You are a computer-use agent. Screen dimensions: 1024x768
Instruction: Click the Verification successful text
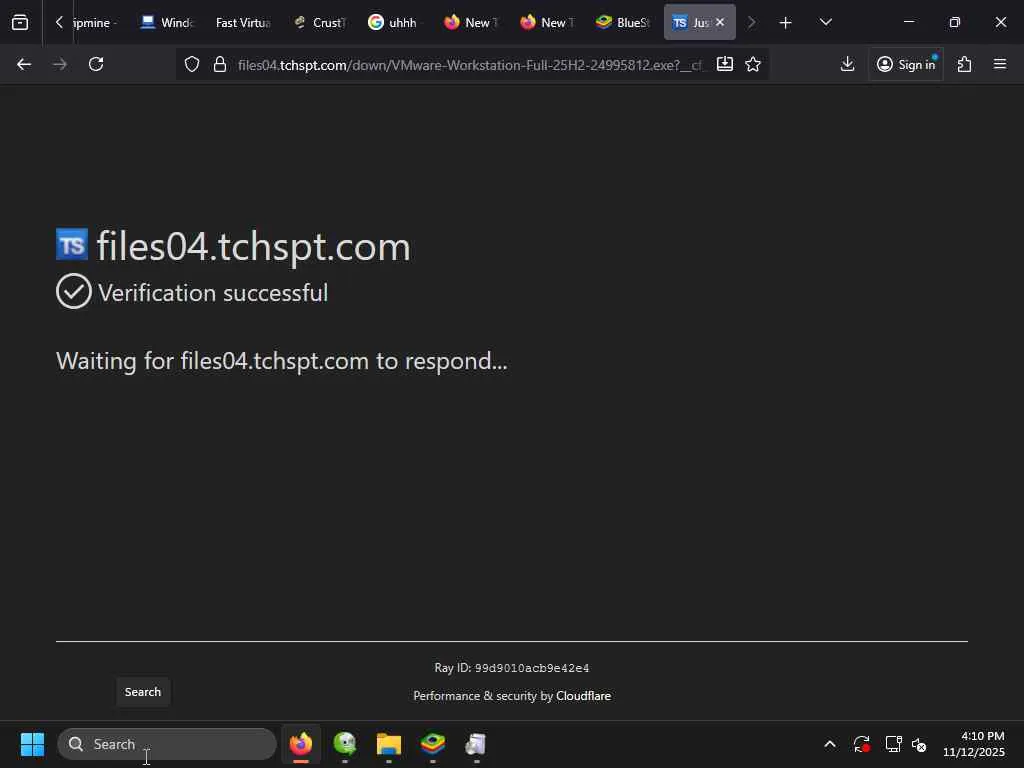[x=213, y=293]
